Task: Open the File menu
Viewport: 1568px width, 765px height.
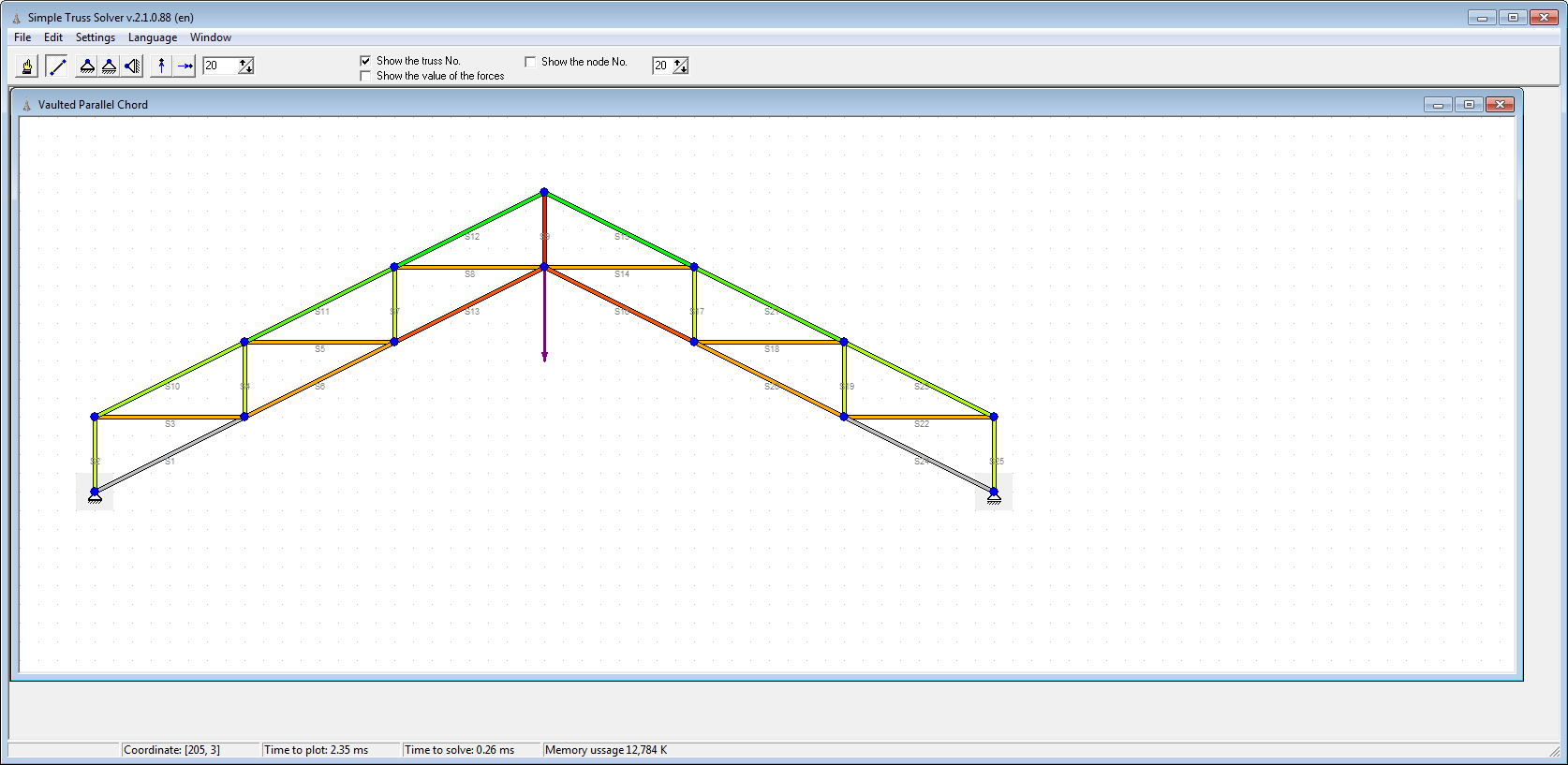Action: click(22, 37)
